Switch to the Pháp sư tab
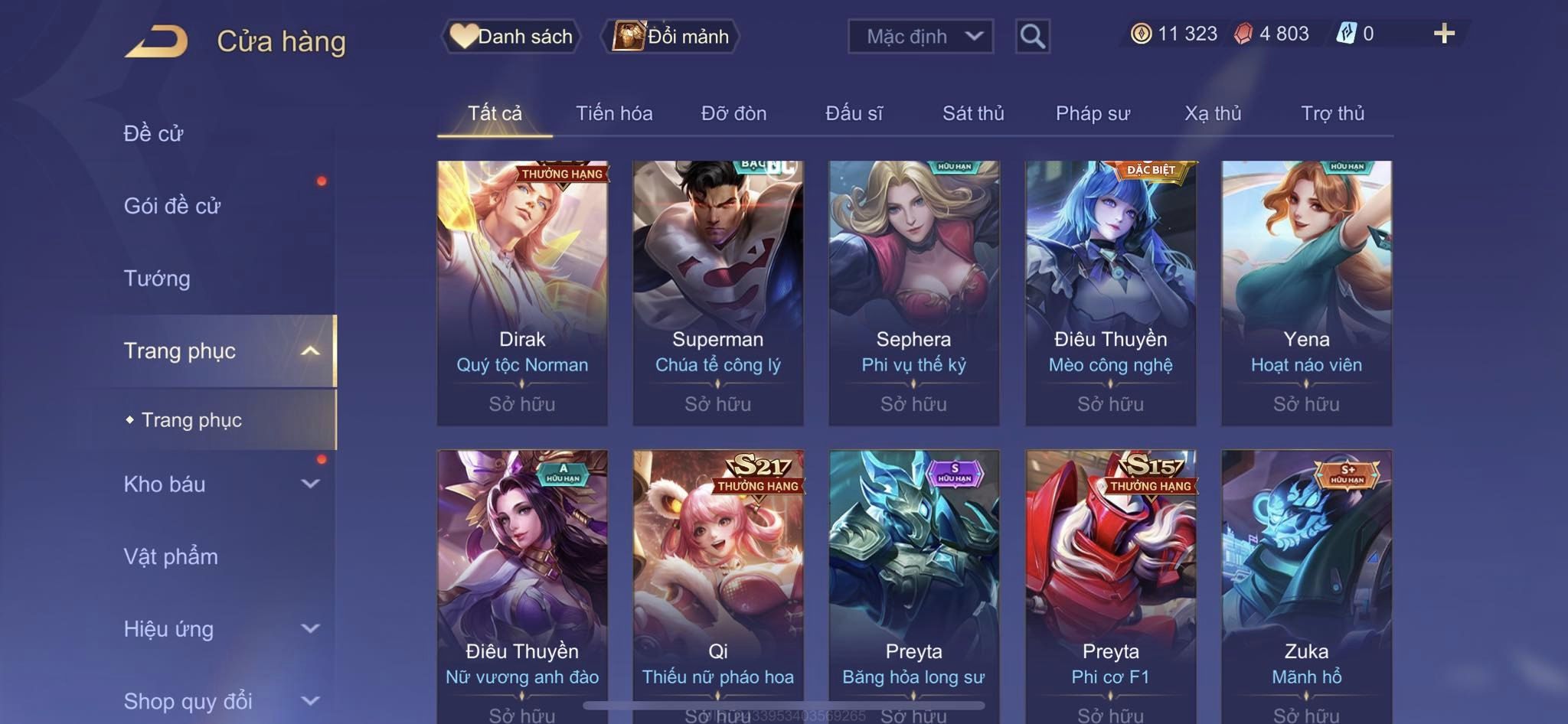Image resolution: width=1568 pixels, height=724 pixels. [1093, 113]
